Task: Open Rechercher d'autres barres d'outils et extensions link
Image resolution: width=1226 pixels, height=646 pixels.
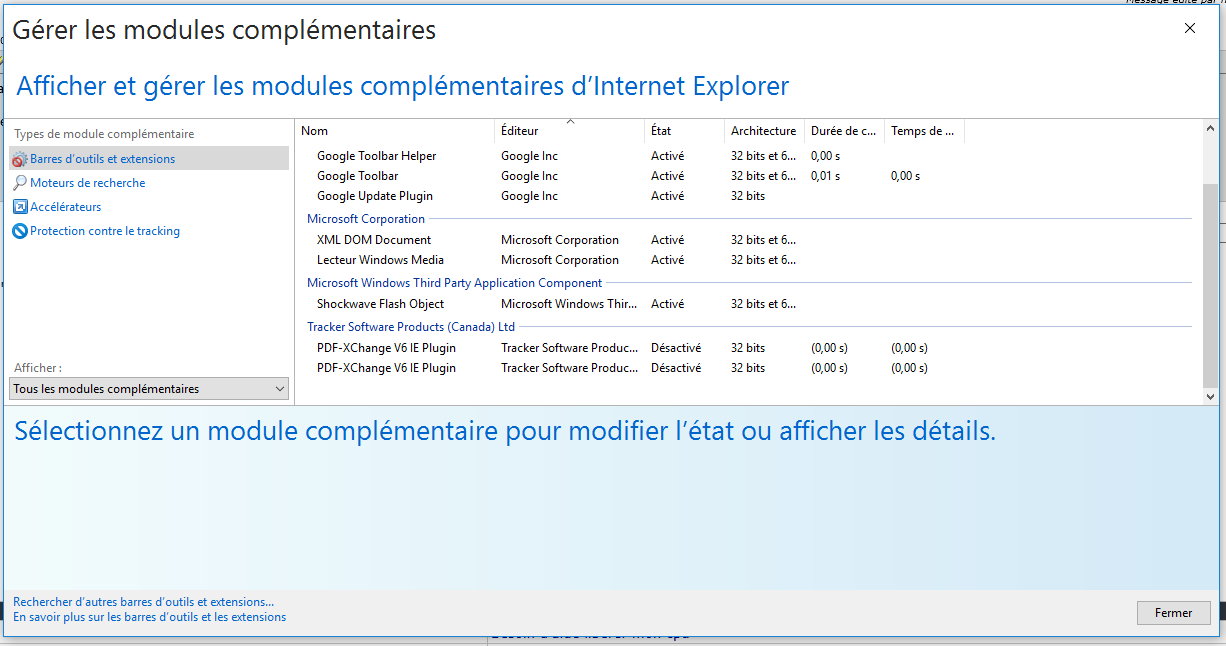Action: point(143,602)
